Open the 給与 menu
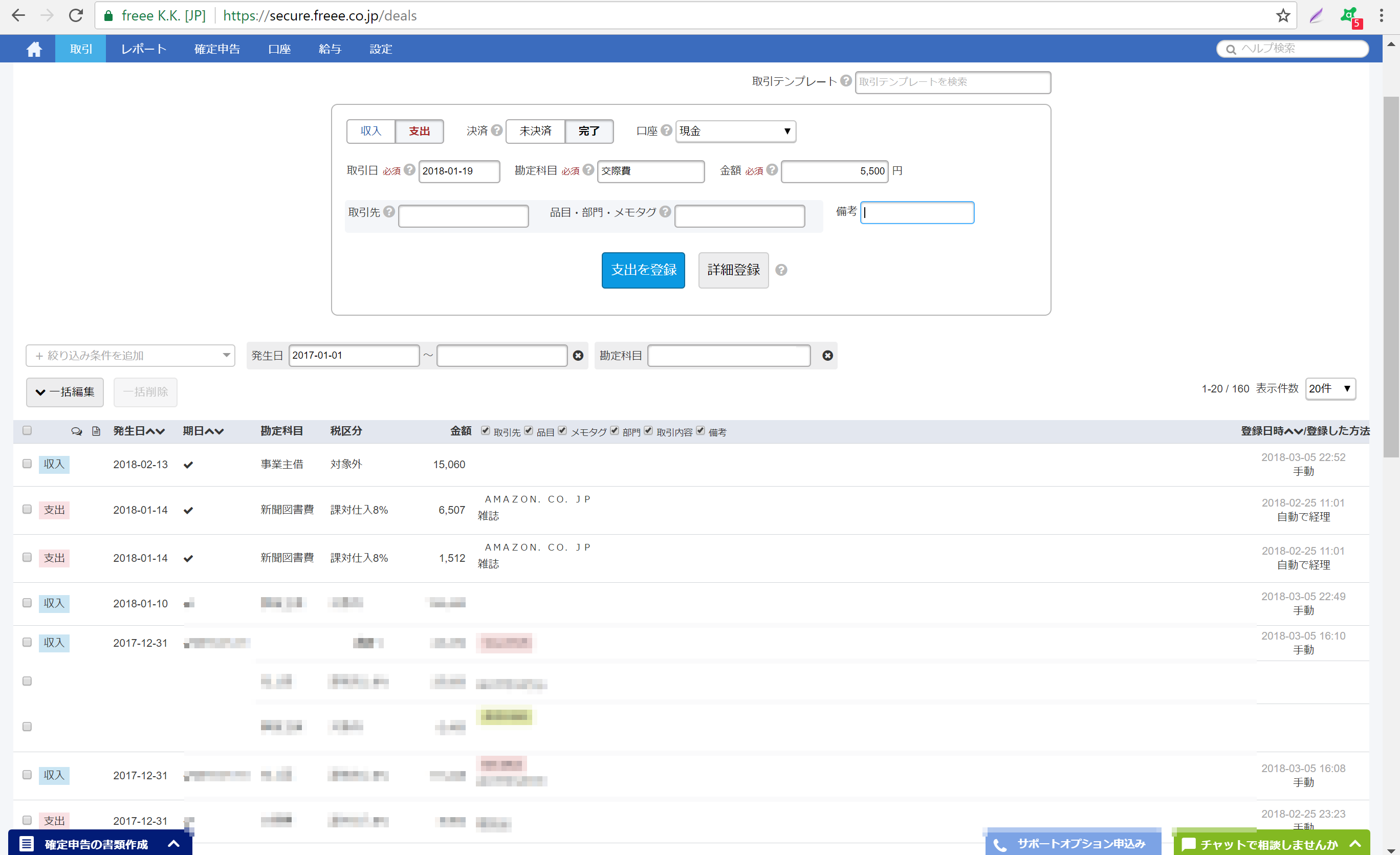 tap(330, 49)
